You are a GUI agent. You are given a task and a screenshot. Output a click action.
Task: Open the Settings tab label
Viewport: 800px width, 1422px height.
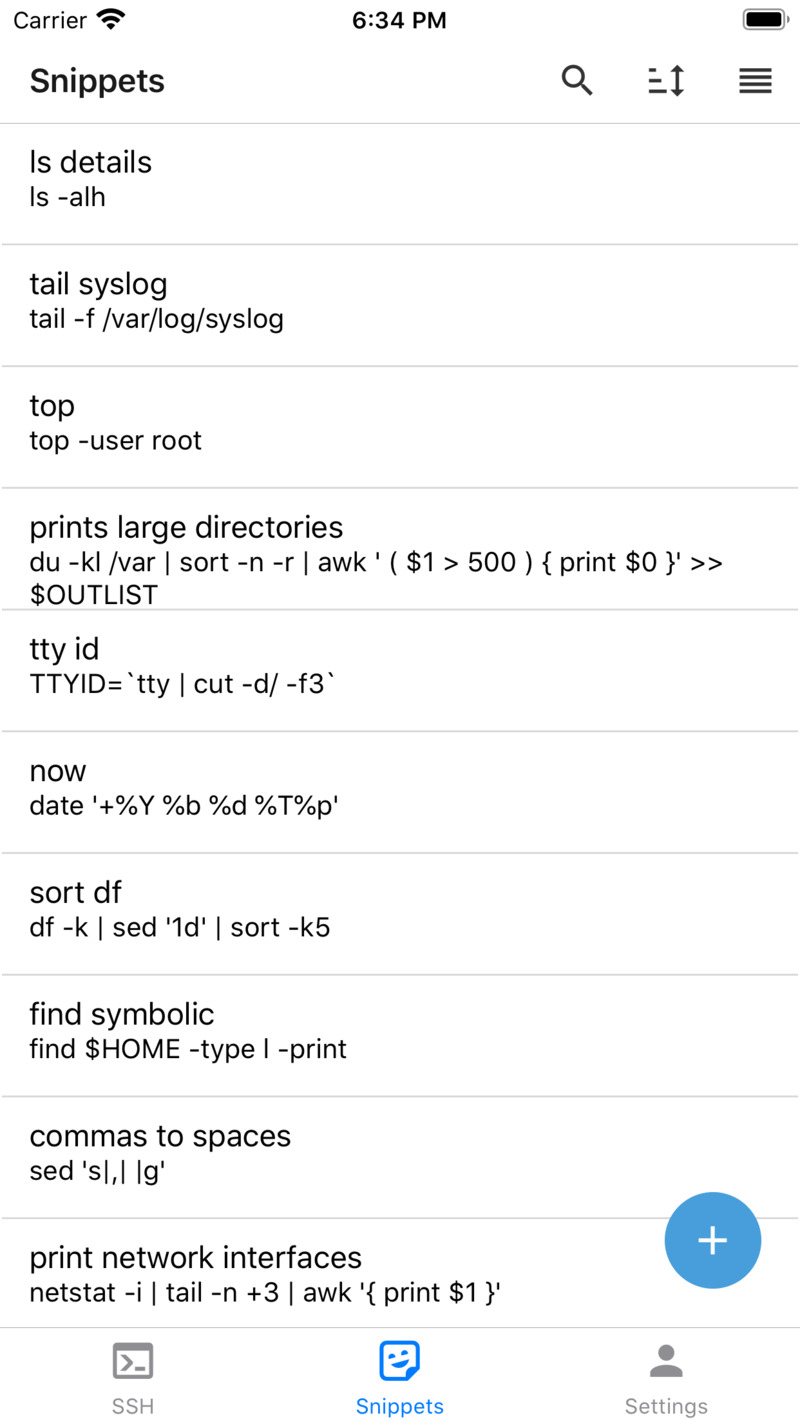666,1406
